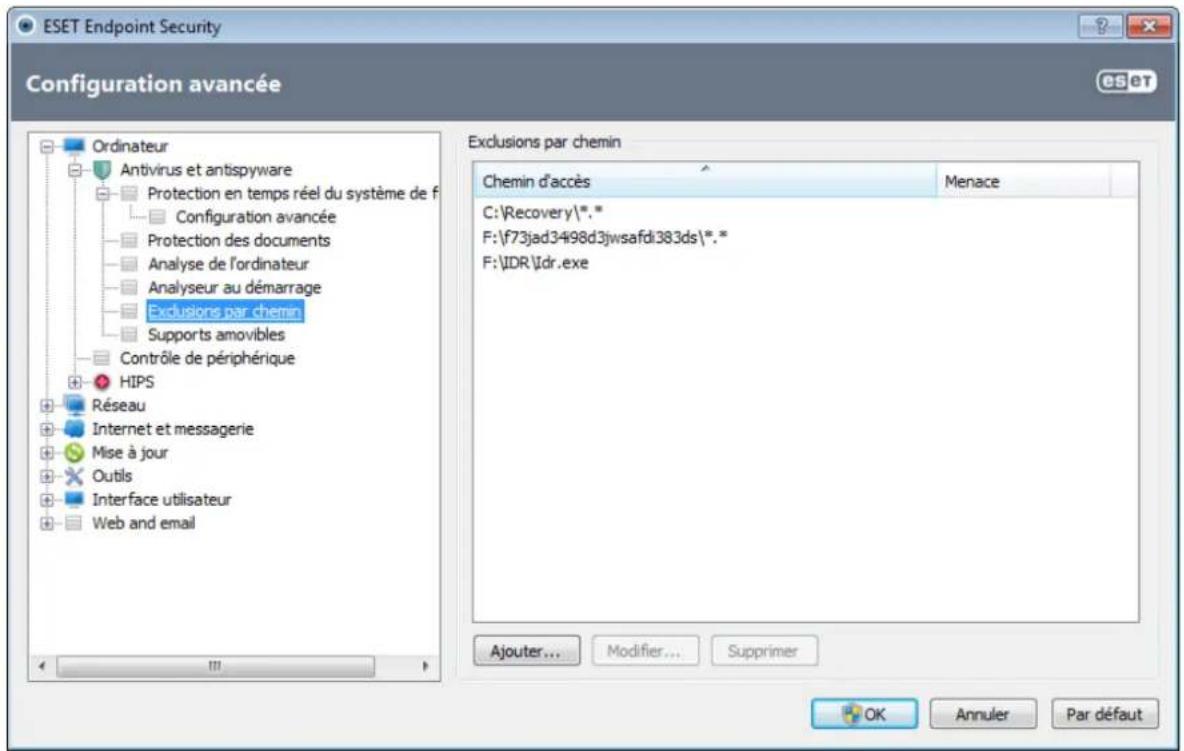Click the Protection des documents page icon

pos(129,241)
